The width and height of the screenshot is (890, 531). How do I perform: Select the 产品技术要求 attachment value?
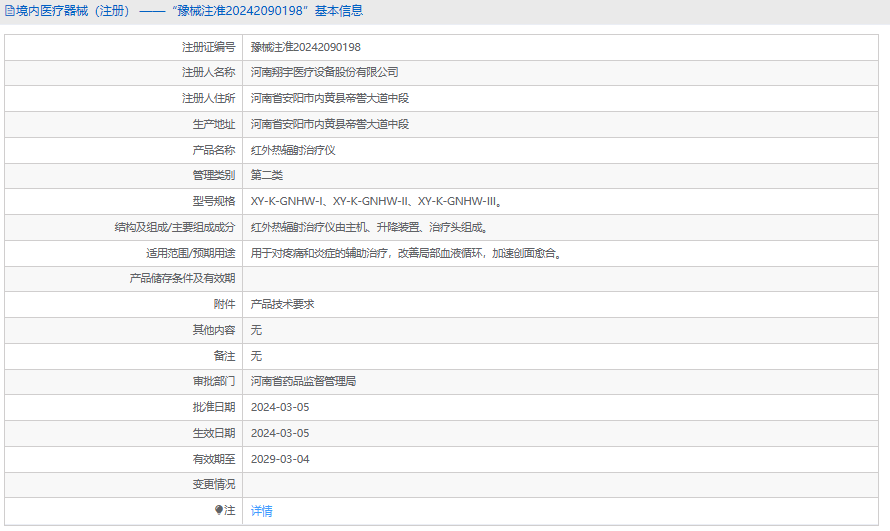(x=283, y=304)
